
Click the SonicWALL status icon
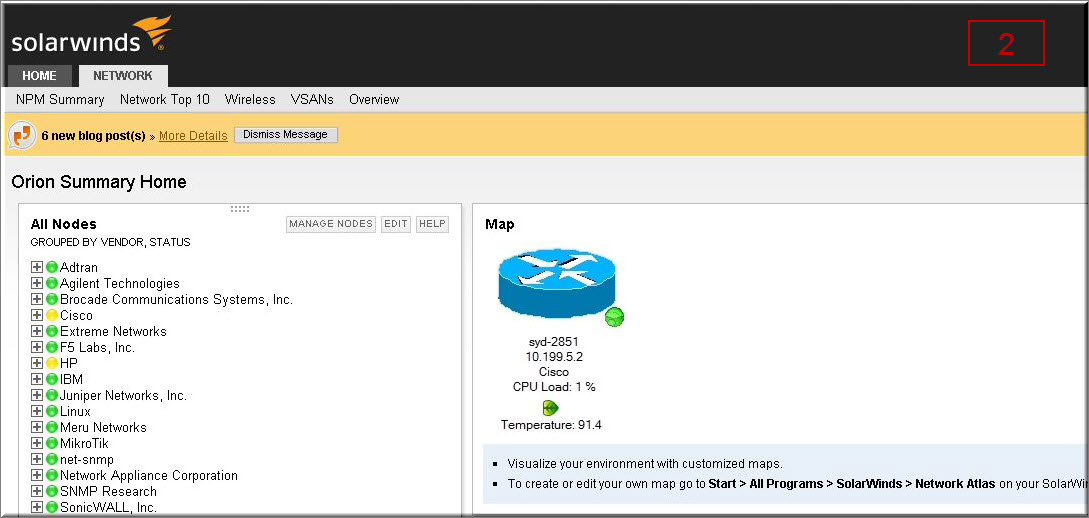pyautogui.click(x=52, y=507)
